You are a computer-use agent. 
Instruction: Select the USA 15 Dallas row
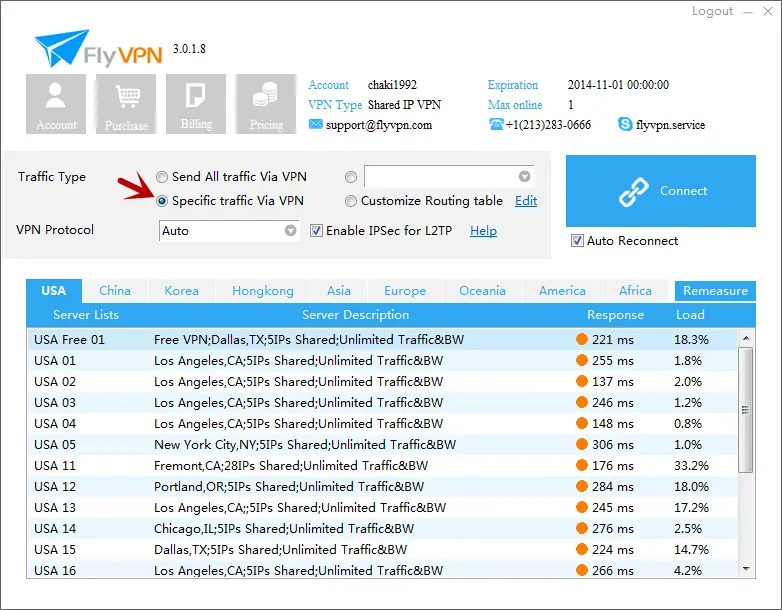[x=382, y=549]
